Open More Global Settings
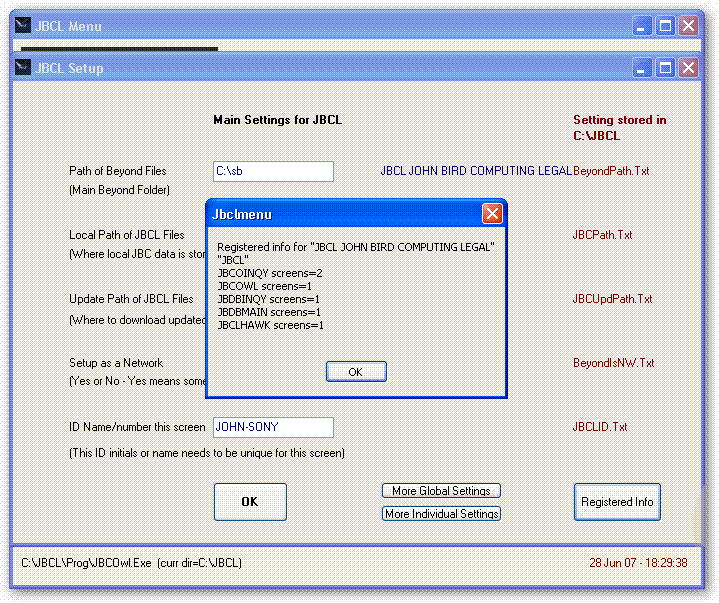Screen dimensions: 719x603 tap(441, 491)
